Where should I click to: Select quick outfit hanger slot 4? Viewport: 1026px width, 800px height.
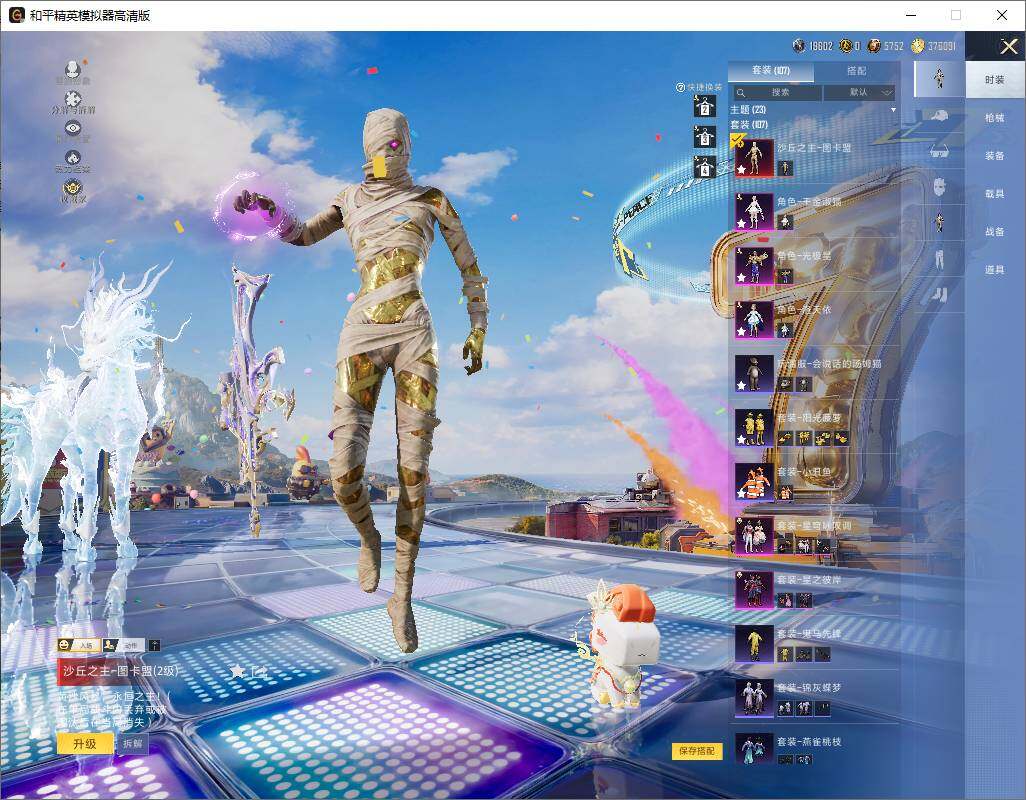tap(704, 167)
